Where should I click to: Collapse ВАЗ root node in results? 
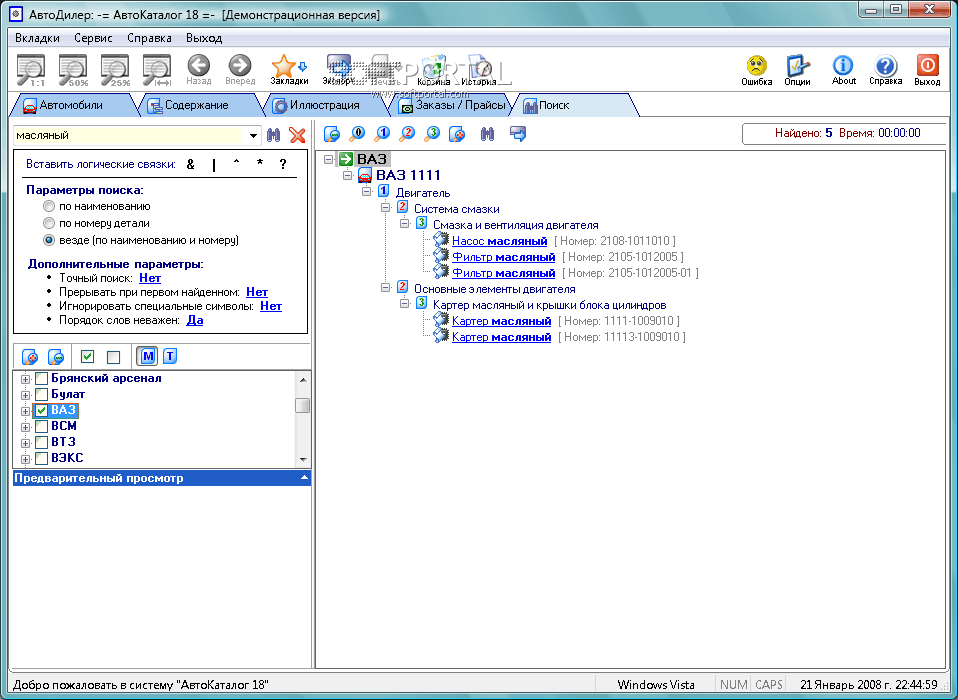(329, 159)
